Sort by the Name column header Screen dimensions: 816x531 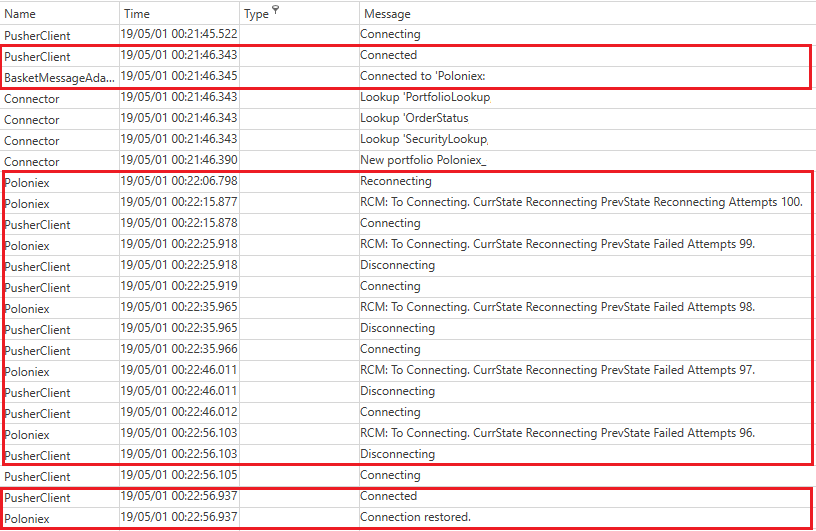click(x=20, y=14)
